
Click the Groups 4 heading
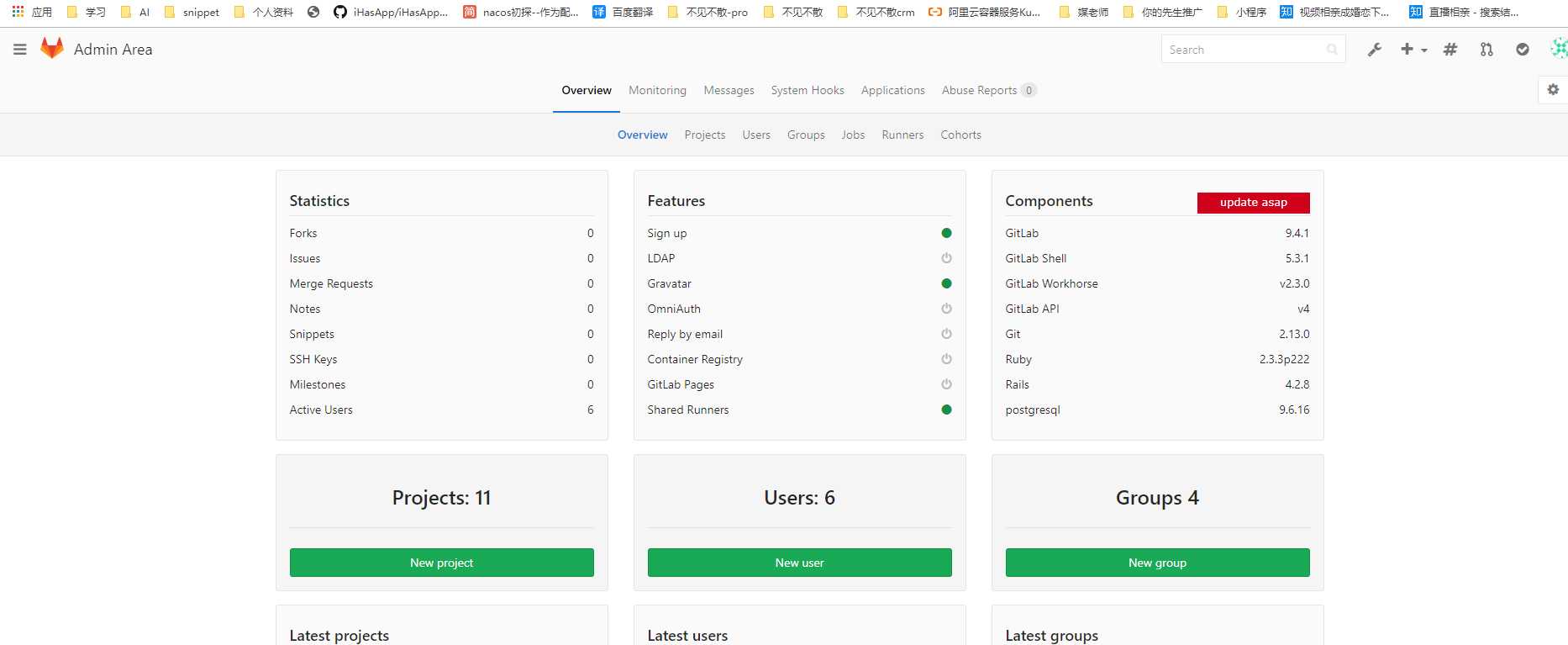[x=1157, y=498]
